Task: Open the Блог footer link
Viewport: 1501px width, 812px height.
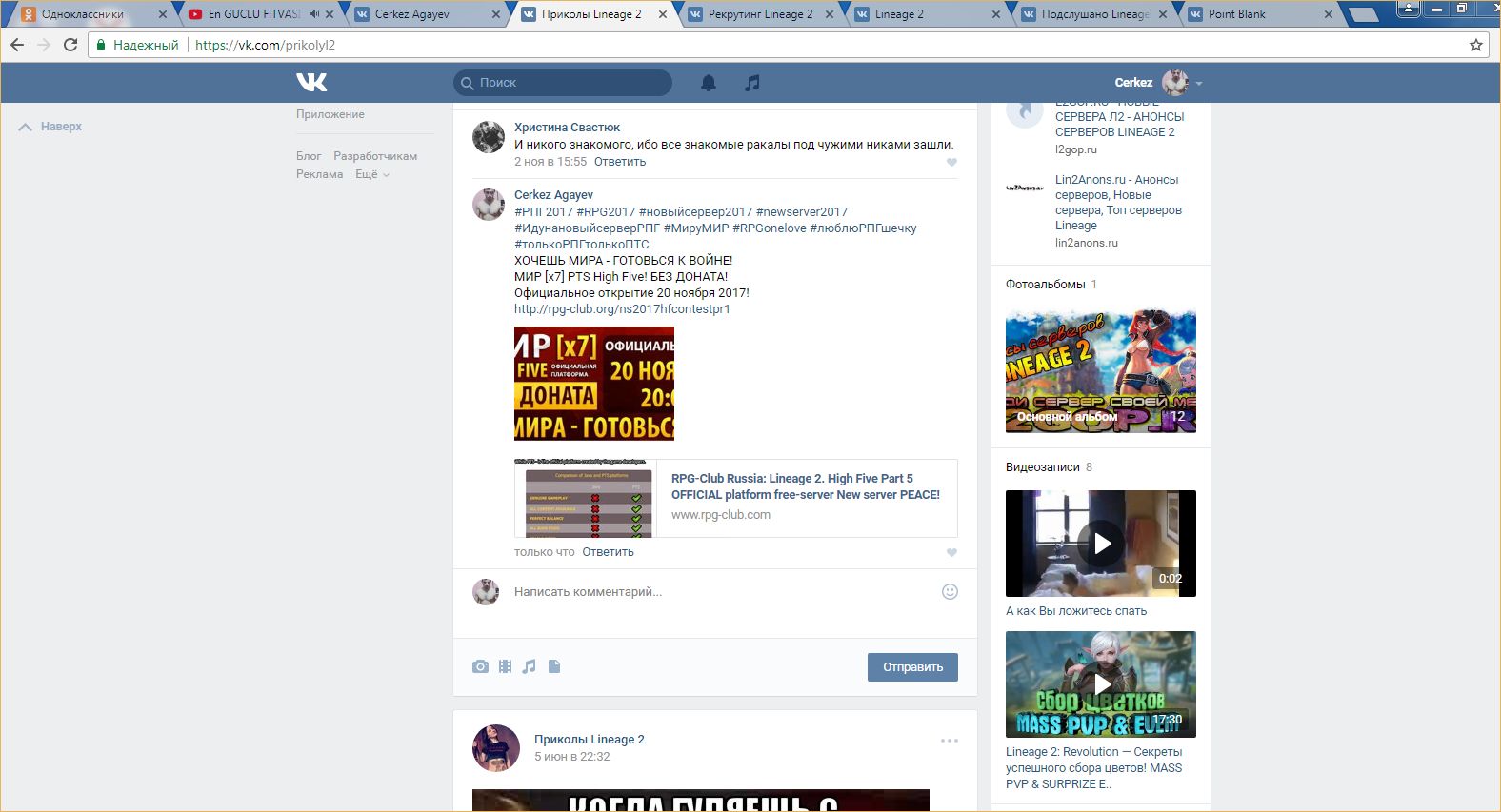Action: (x=309, y=156)
